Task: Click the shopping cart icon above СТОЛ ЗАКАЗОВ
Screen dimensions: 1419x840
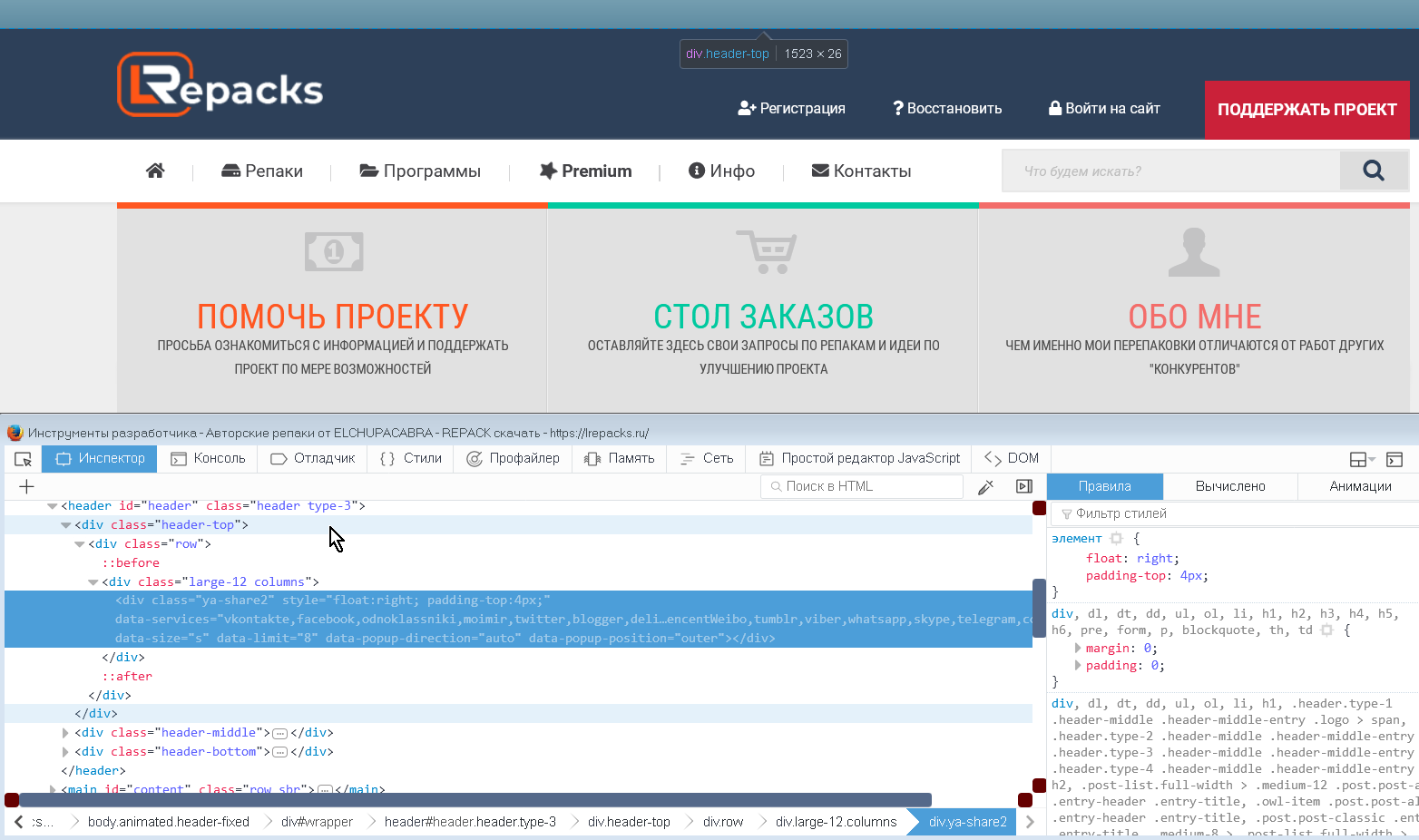Action: 766,251
